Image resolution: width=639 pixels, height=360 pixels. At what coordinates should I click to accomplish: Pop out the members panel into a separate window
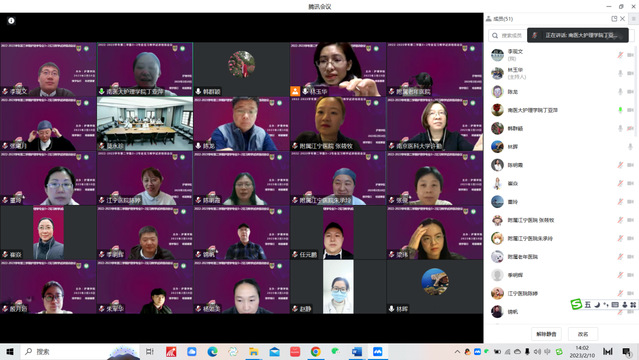click(x=614, y=19)
